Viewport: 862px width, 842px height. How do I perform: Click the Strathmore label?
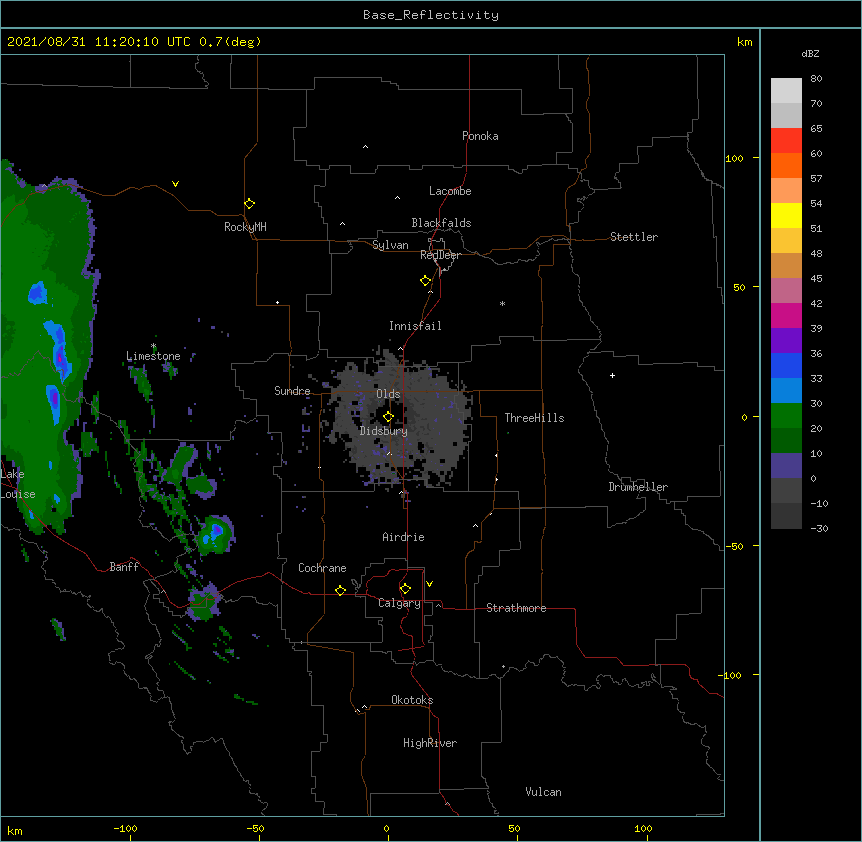516,608
